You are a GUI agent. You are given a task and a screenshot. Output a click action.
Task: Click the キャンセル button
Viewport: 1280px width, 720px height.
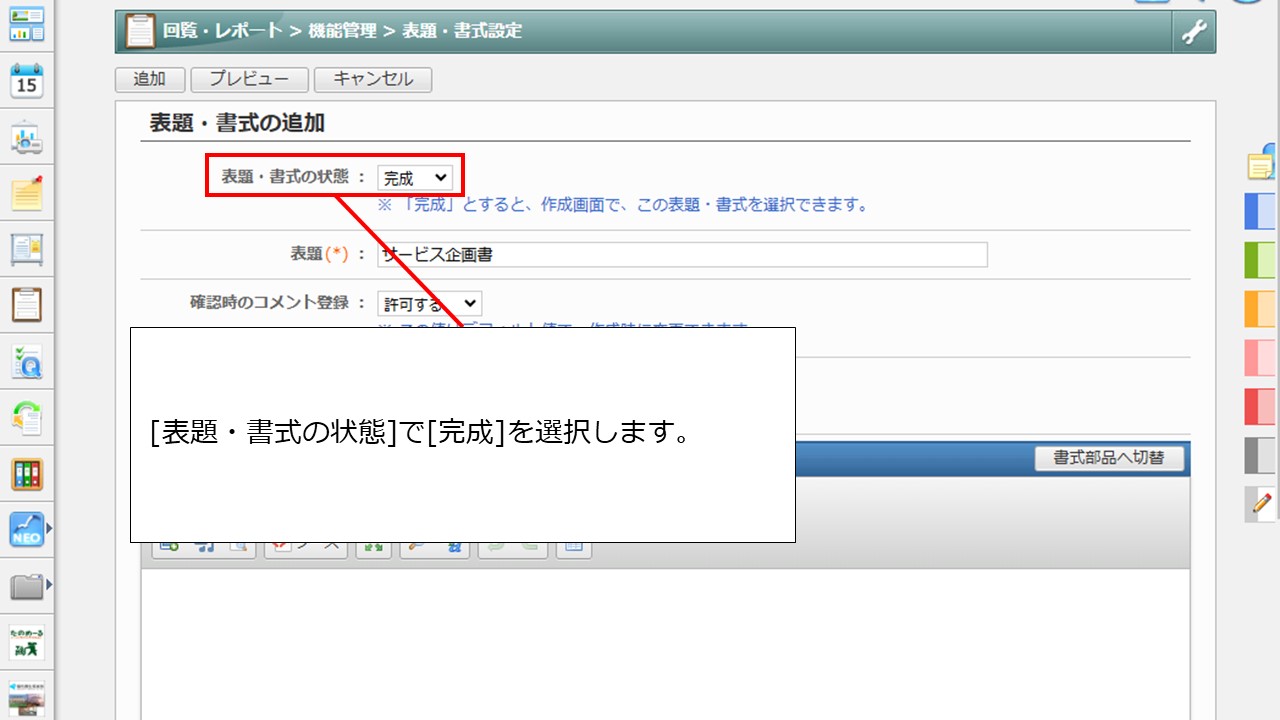pos(373,79)
